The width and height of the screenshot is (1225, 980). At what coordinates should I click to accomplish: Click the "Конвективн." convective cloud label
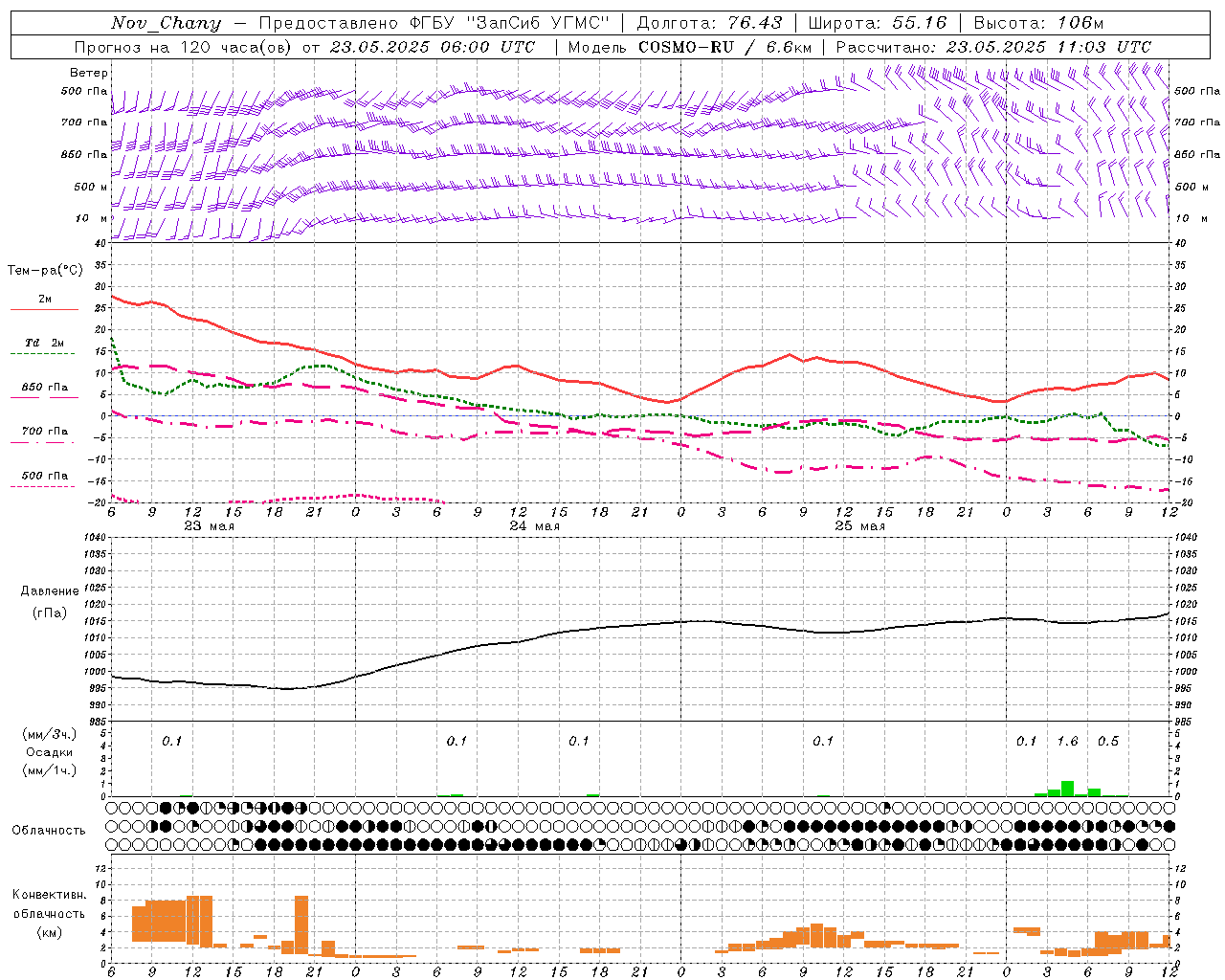pyautogui.click(x=49, y=895)
